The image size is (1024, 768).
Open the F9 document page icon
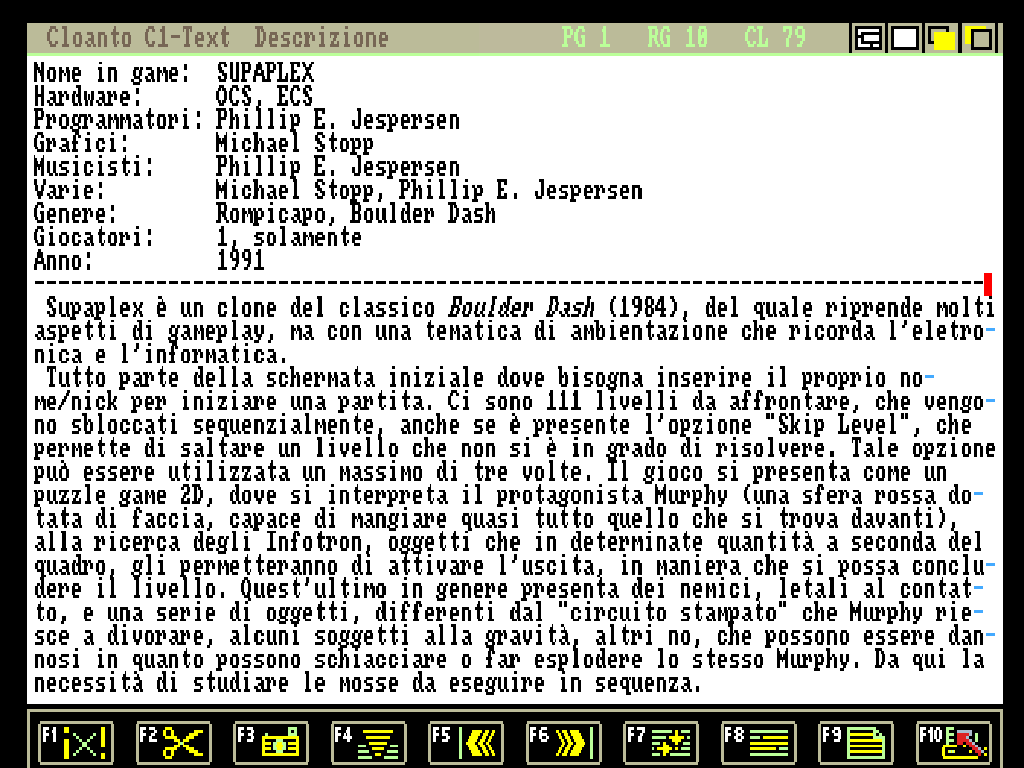pyautogui.click(x=856, y=742)
